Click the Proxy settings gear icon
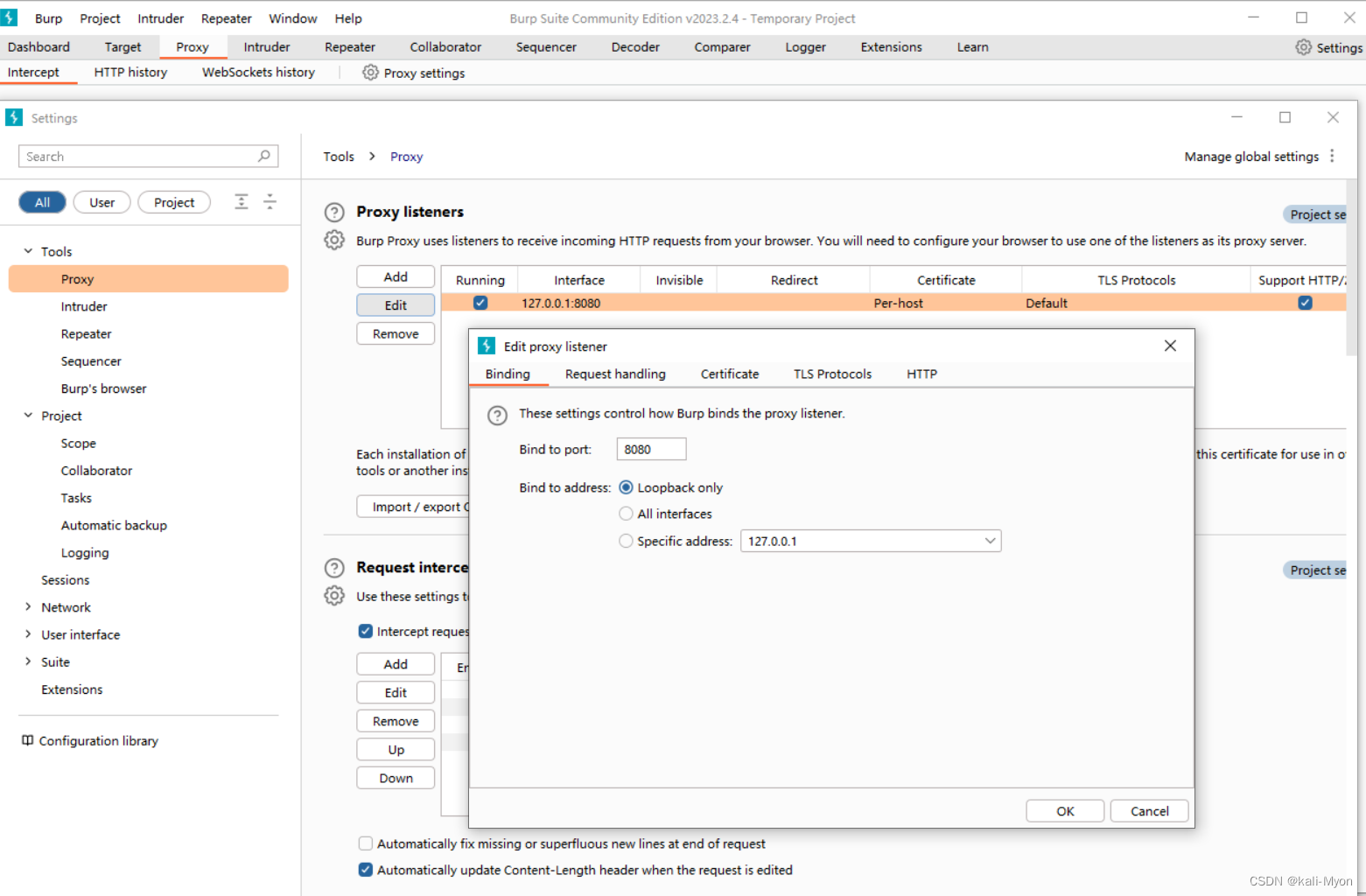 tap(371, 73)
